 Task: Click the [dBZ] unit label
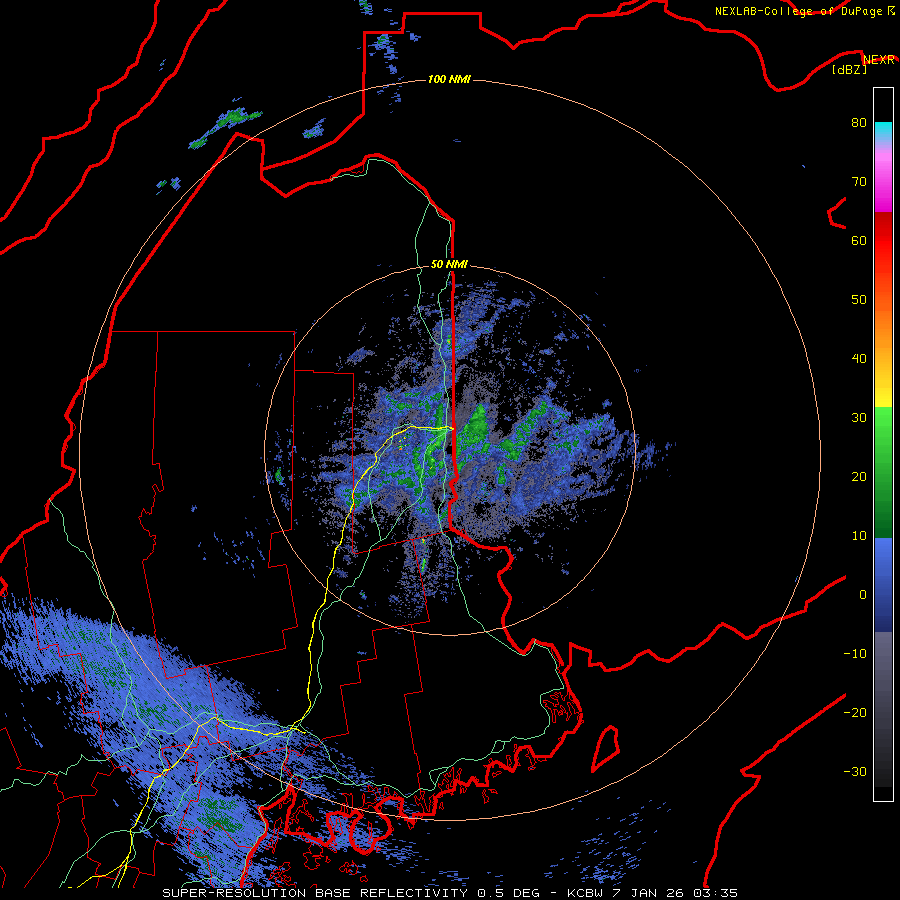click(x=849, y=70)
